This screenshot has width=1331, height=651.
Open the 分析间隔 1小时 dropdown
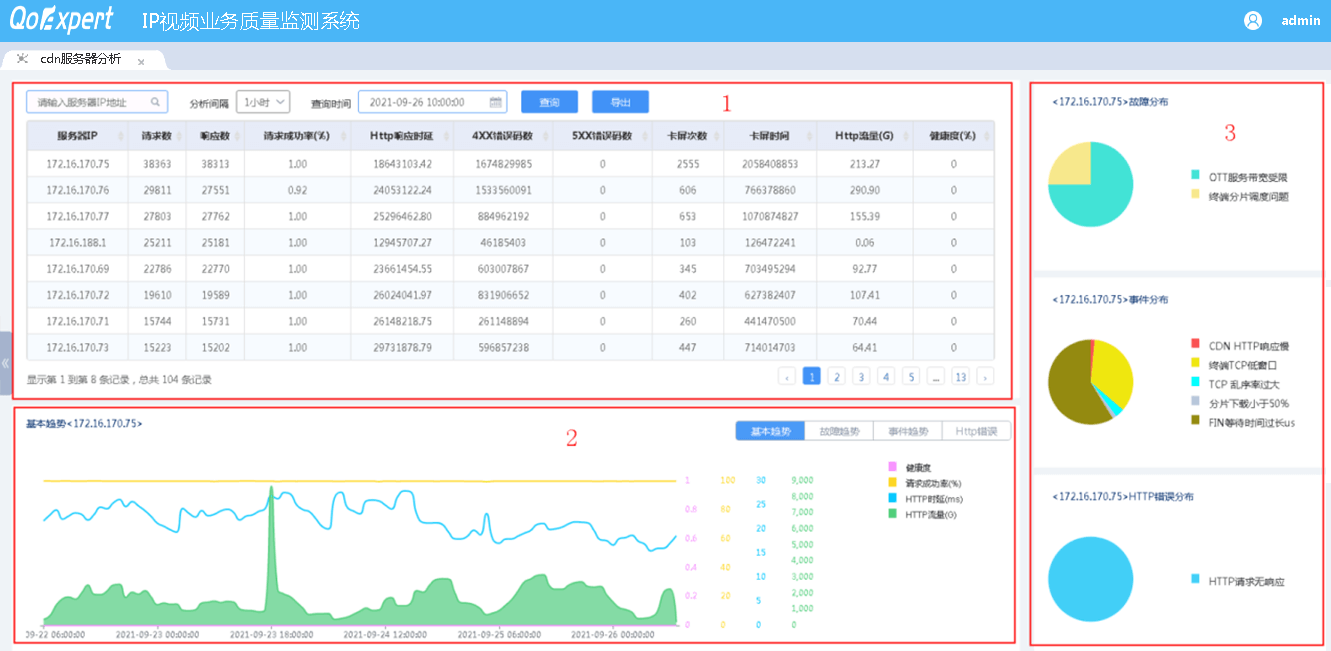[x=263, y=102]
